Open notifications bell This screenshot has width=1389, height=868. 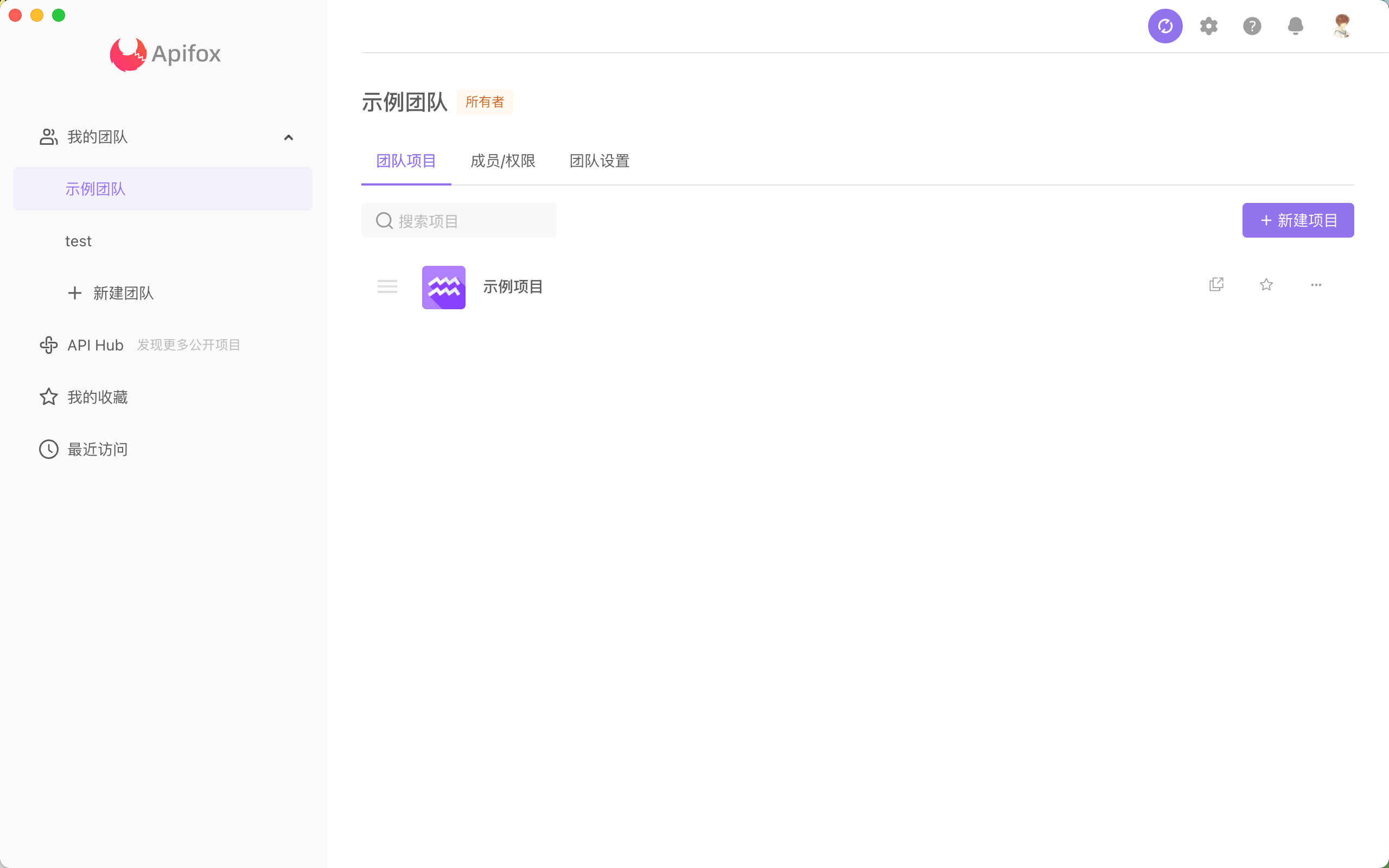[1296, 26]
